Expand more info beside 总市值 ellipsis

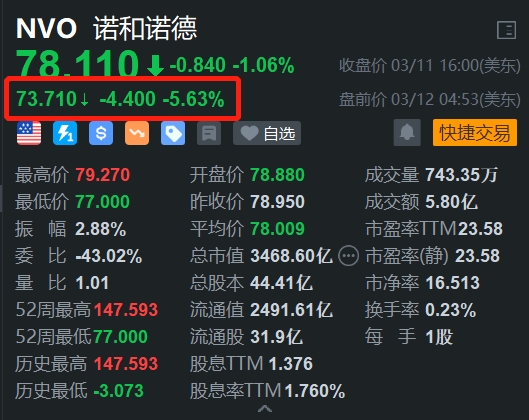pos(349,256)
